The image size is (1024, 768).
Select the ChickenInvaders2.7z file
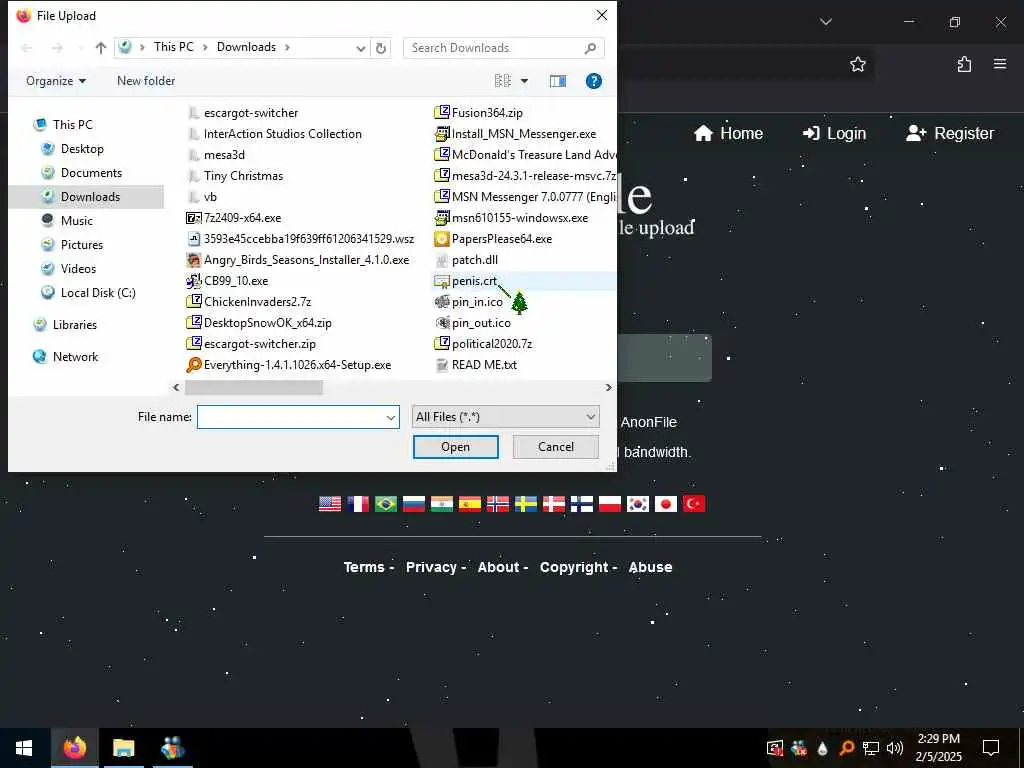pyautogui.click(x=249, y=302)
